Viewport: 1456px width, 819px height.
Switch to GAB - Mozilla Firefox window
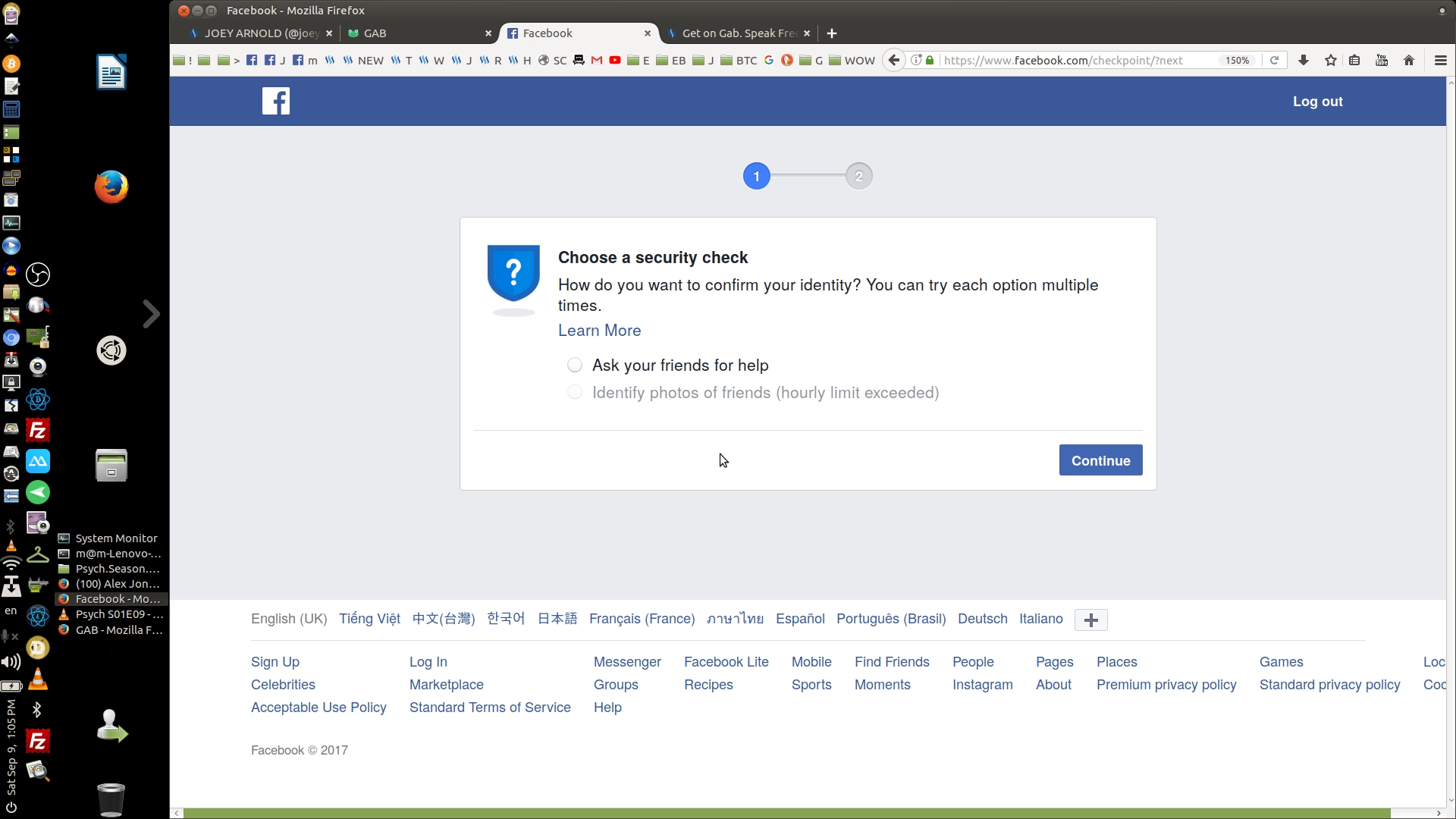(x=111, y=630)
